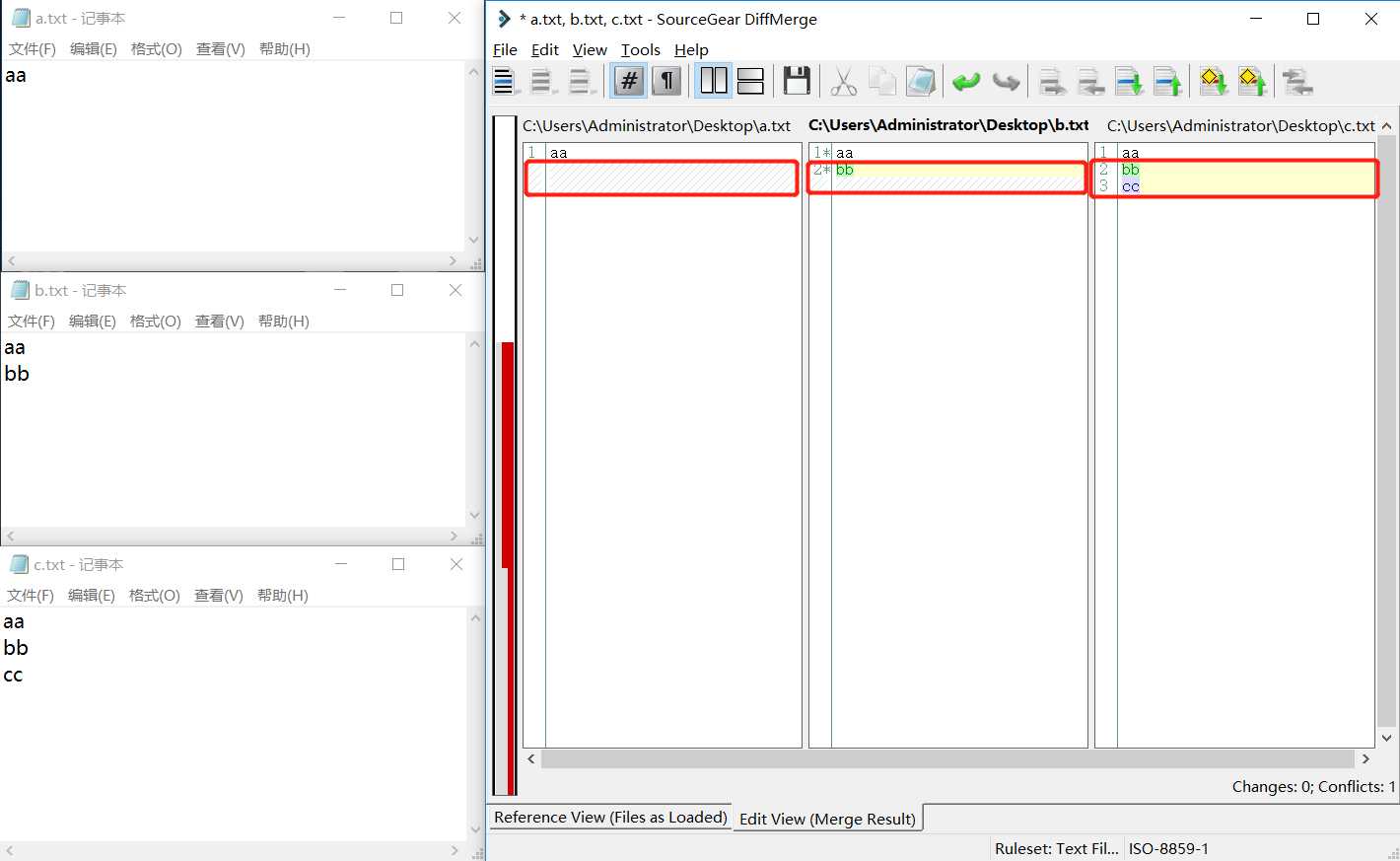Click a.txt Notepad title bar icon

click(20, 18)
